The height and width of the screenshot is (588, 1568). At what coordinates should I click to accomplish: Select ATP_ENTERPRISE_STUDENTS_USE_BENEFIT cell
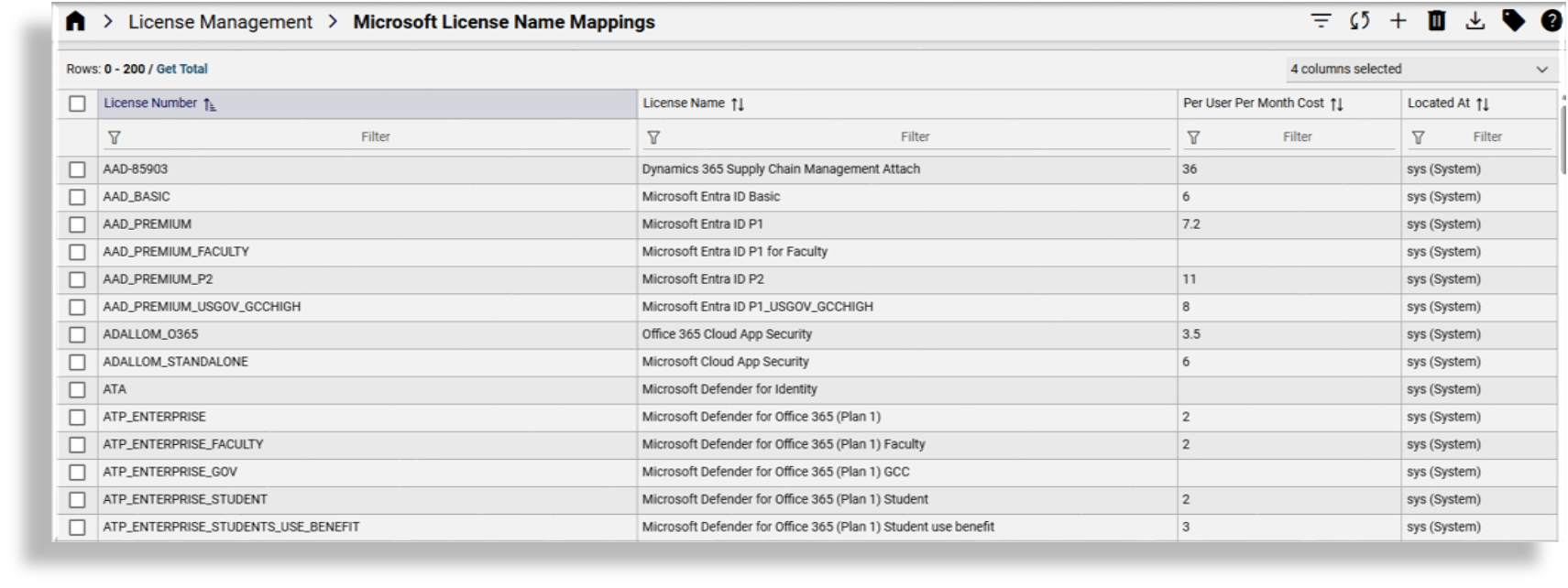point(367,527)
